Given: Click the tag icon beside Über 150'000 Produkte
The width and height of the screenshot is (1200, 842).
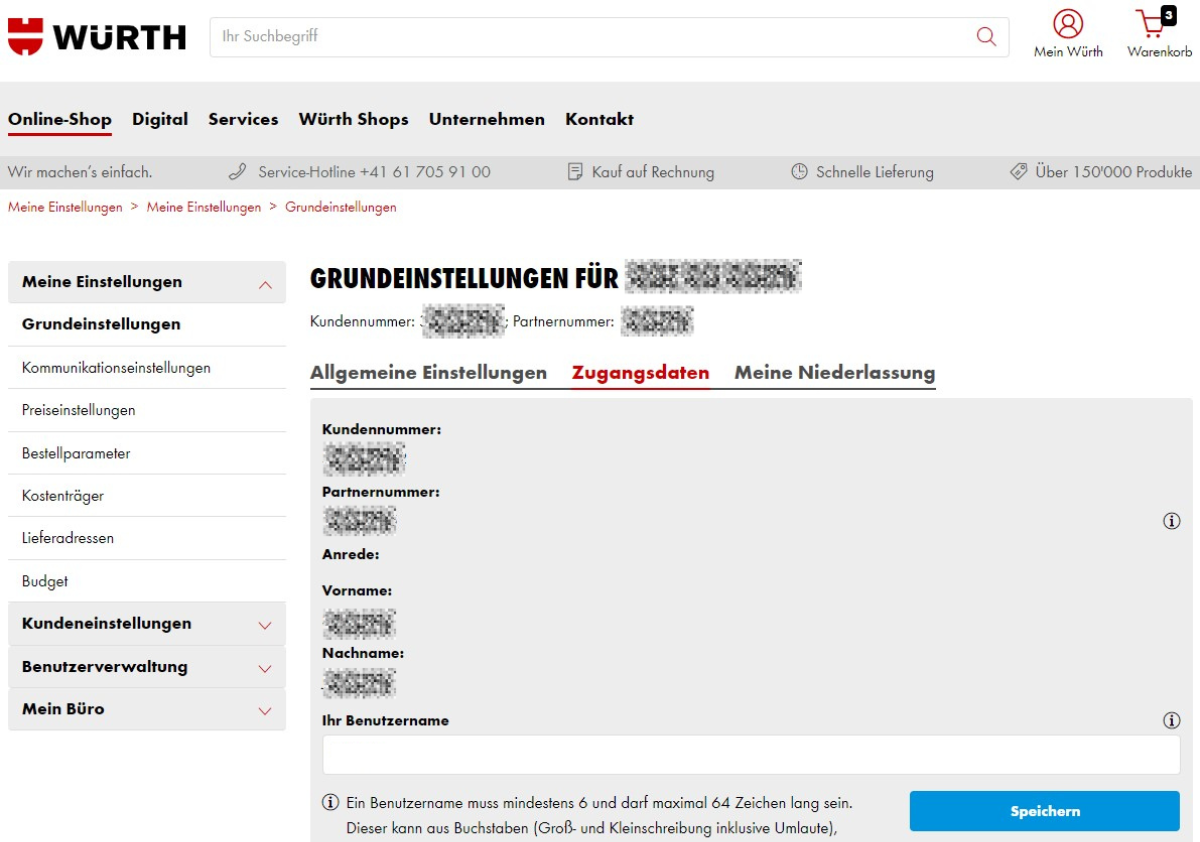Looking at the screenshot, I should click(1018, 172).
